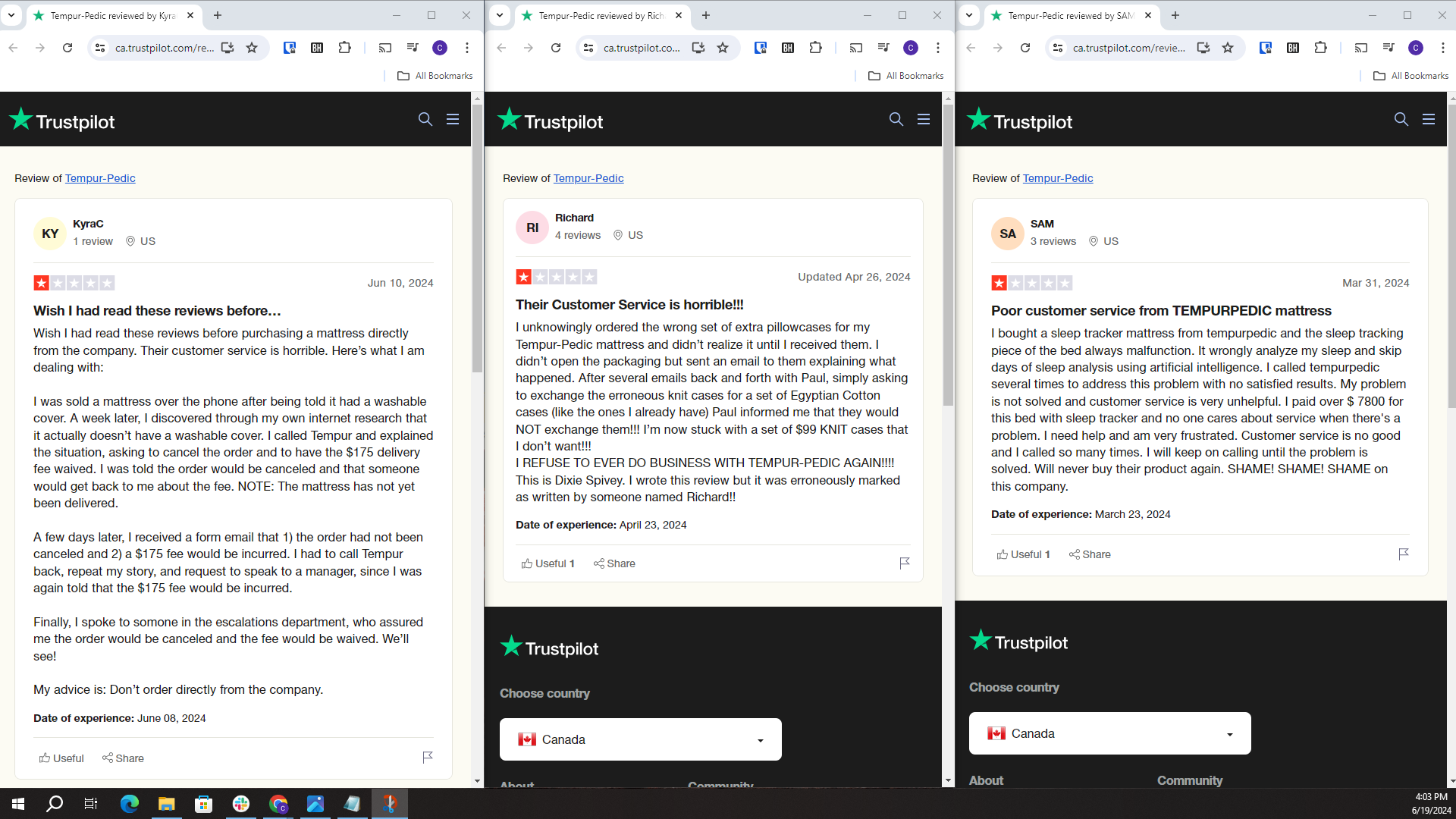Share SAM's review
Viewport: 1456px width, 819px height.
(1090, 554)
